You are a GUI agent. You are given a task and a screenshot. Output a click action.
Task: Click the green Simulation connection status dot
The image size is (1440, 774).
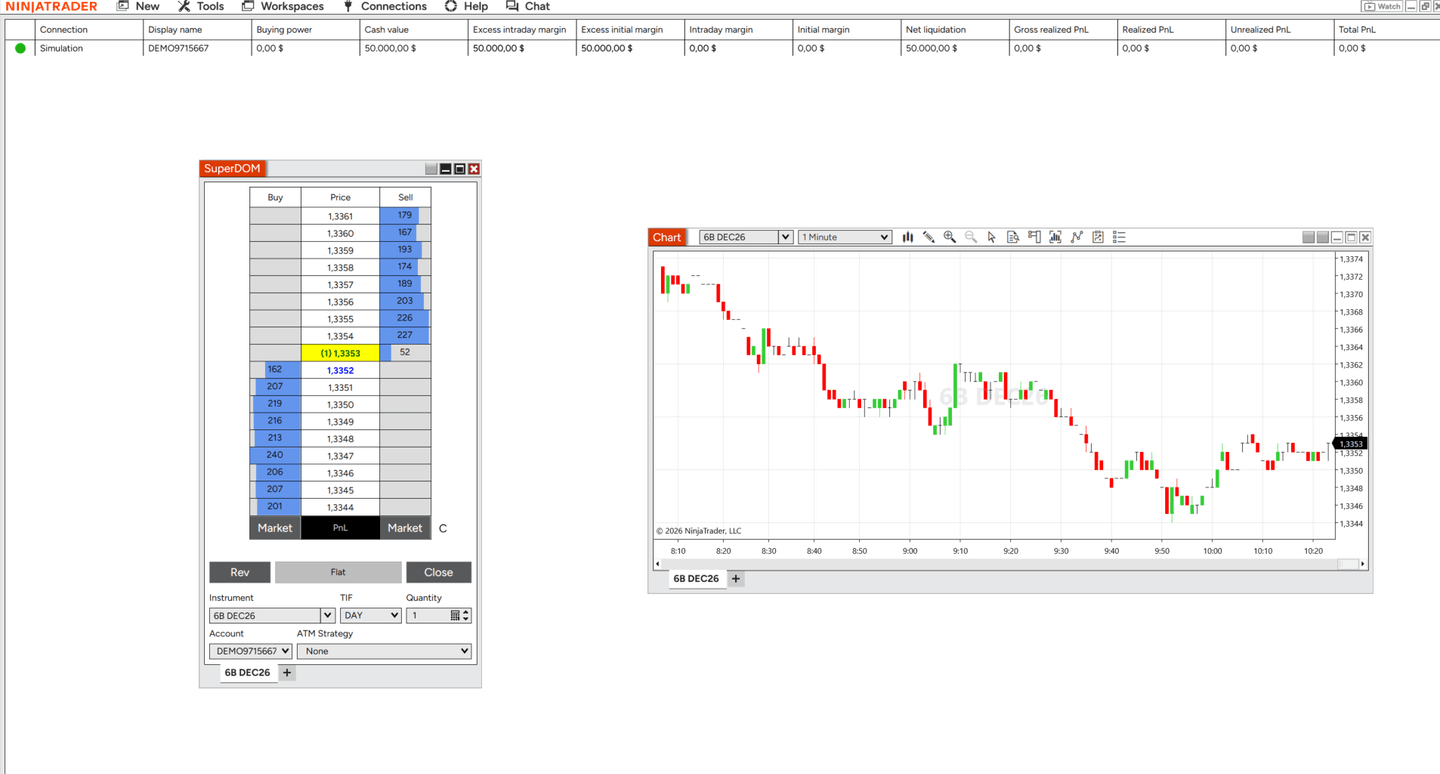[20, 48]
